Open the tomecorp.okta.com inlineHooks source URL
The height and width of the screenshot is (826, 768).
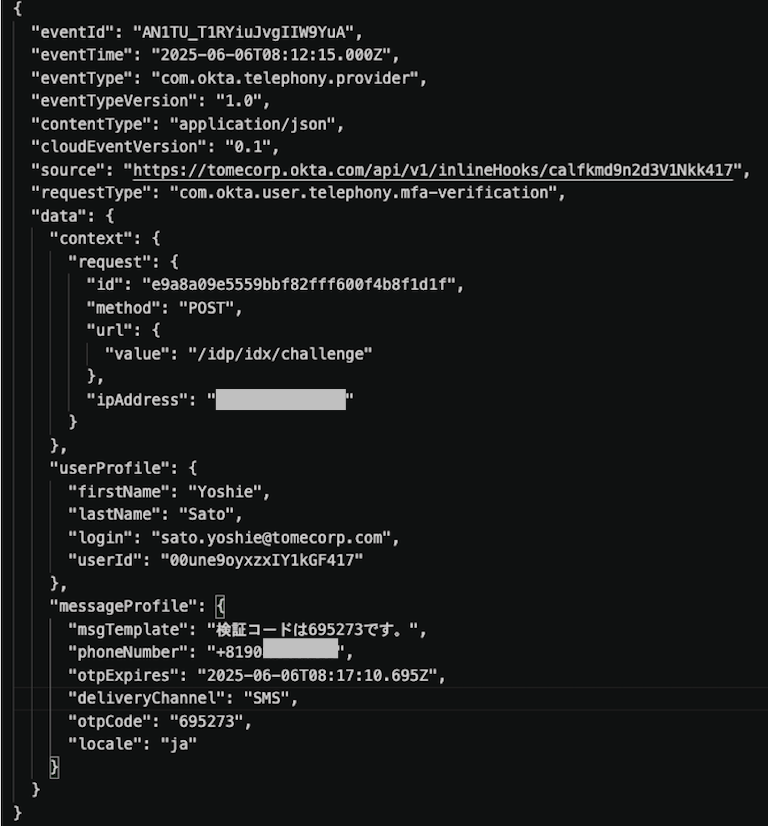coord(437,169)
